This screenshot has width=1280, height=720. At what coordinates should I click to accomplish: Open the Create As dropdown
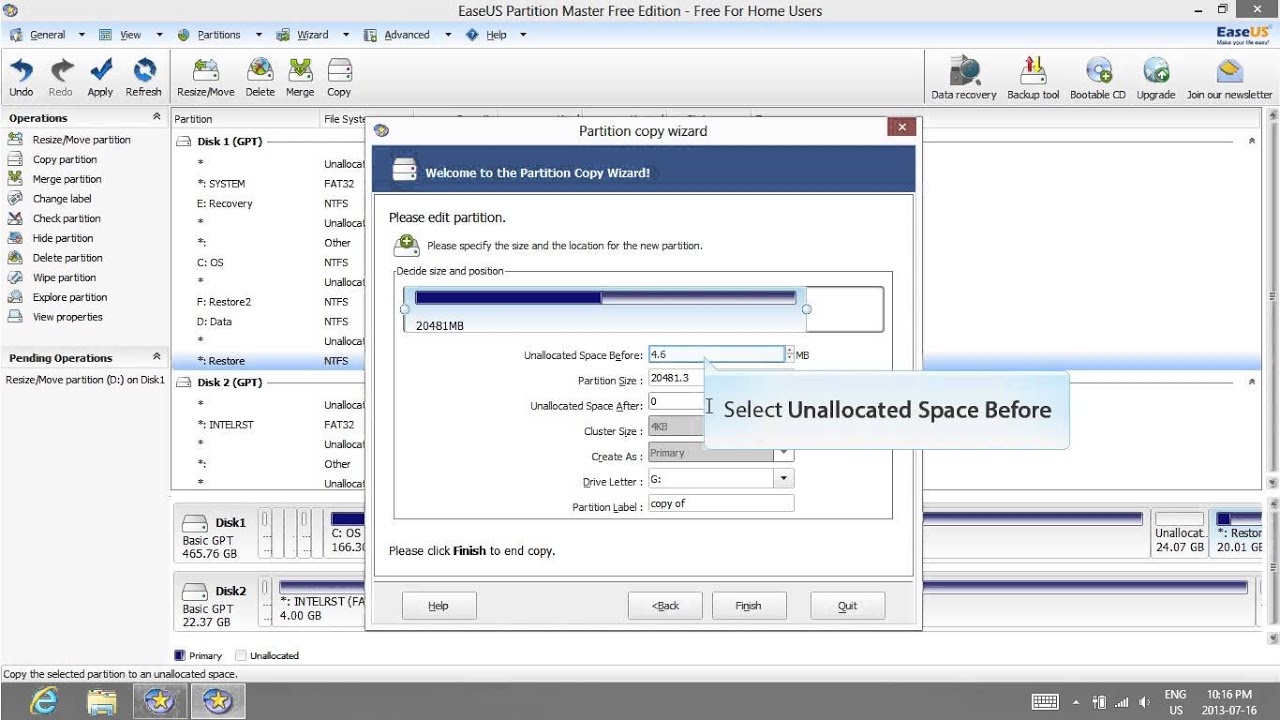coord(784,453)
